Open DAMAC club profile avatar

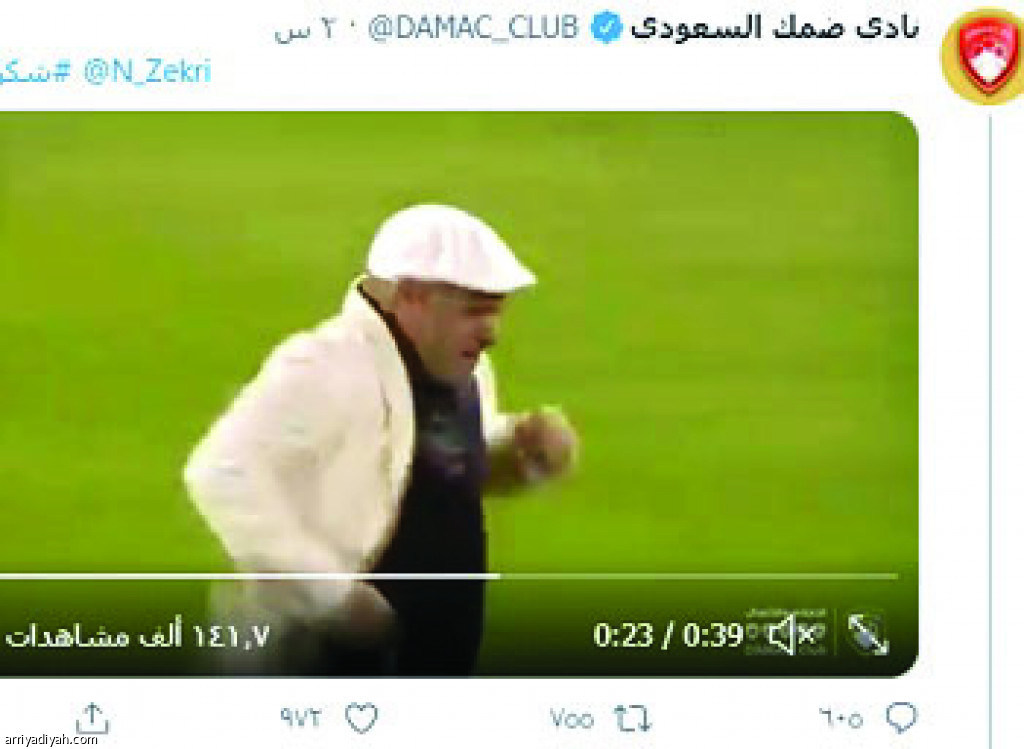tap(983, 56)
